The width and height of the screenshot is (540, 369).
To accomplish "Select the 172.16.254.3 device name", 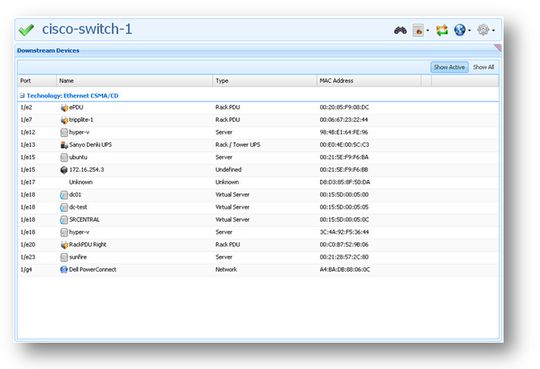I will [x=86, y=170].
